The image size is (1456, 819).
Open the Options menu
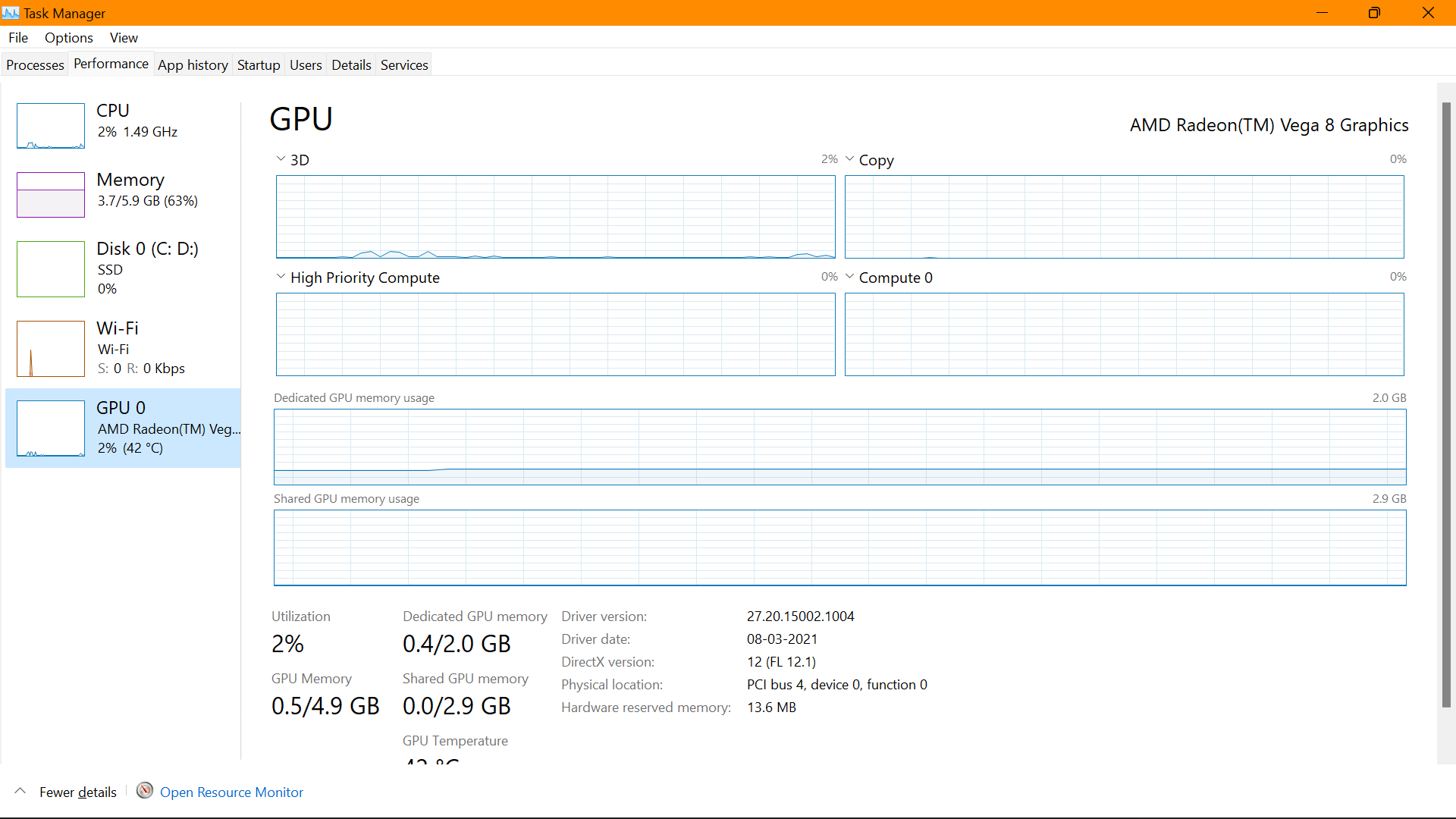click(x=68, y=37)
